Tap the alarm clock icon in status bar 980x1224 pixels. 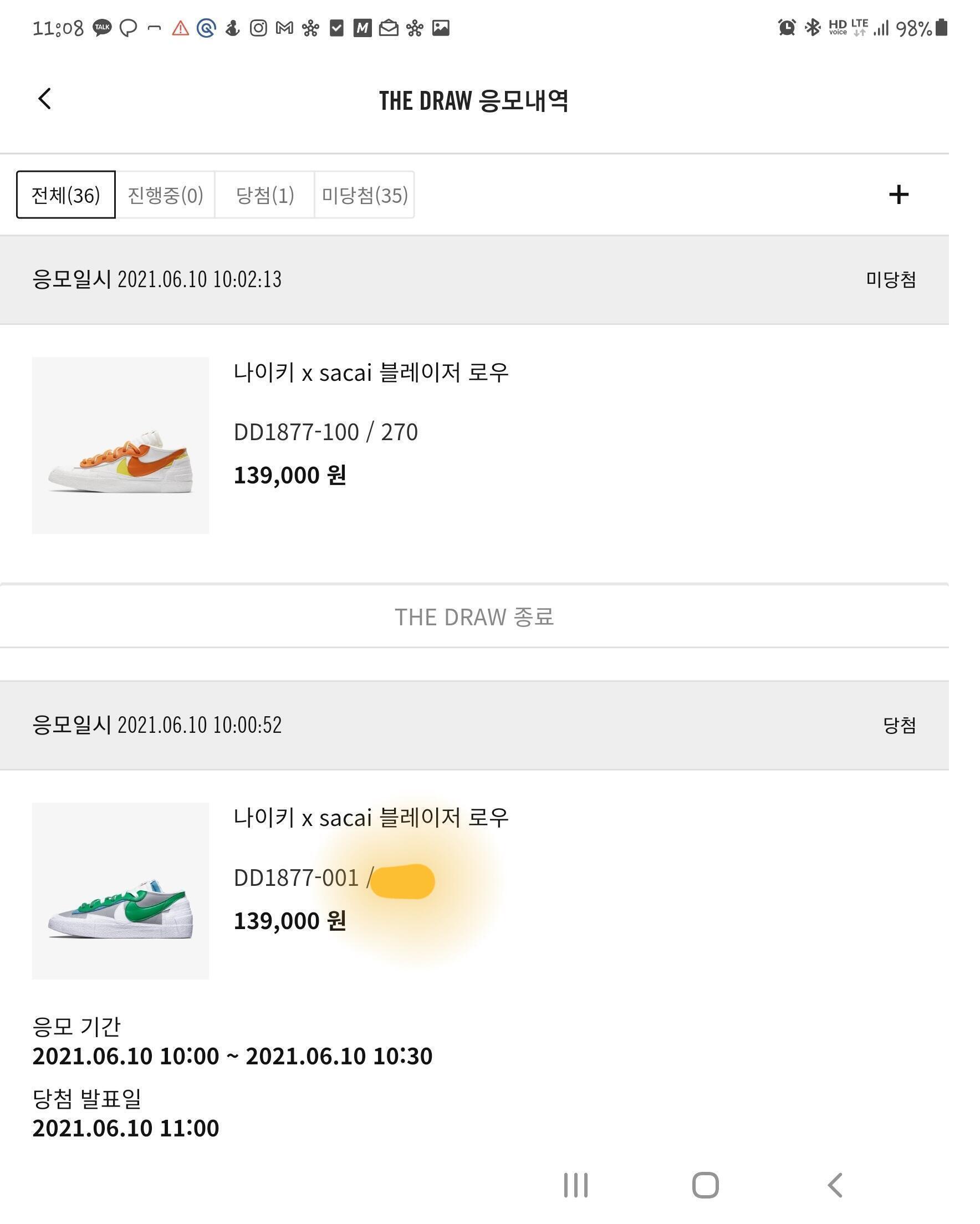(x=787, y=27)
